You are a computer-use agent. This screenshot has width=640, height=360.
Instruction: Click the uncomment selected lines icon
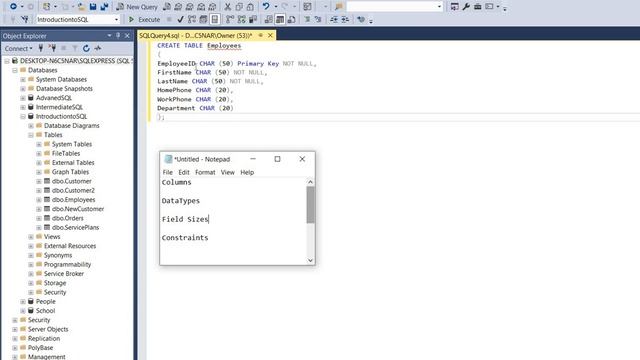[318, 19]
